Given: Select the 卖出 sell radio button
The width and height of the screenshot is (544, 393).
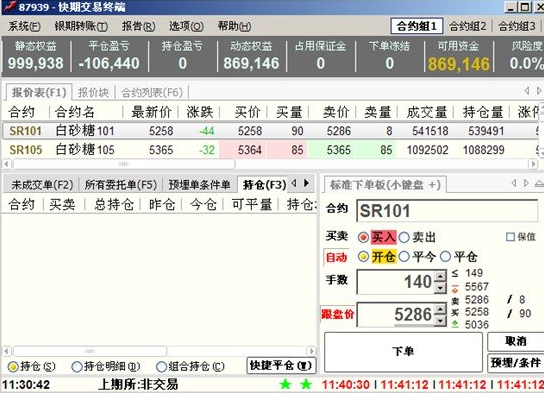Looking at the screenshot, I should [404, 237].
